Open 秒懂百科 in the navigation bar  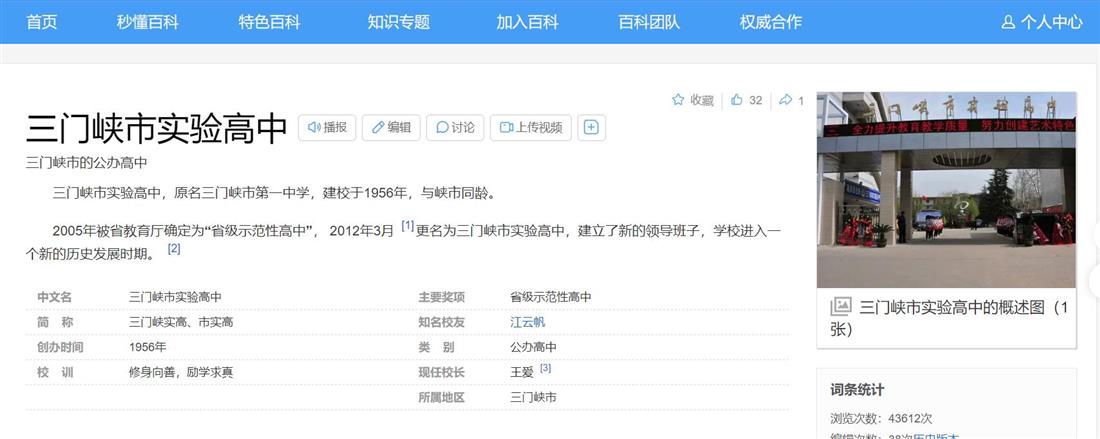point(148,22)
